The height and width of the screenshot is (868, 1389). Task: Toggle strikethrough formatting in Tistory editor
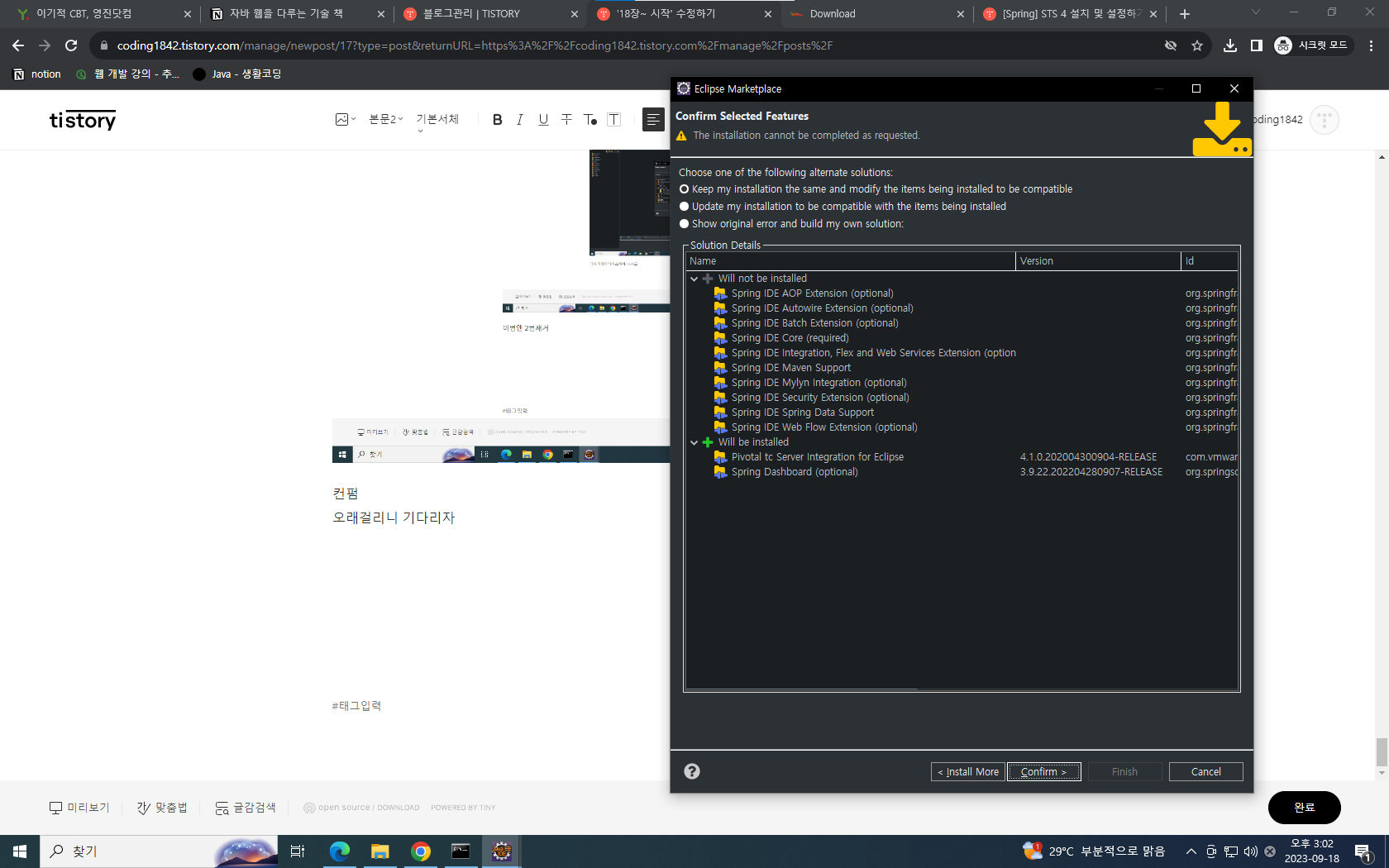click(x=566, y=120)
